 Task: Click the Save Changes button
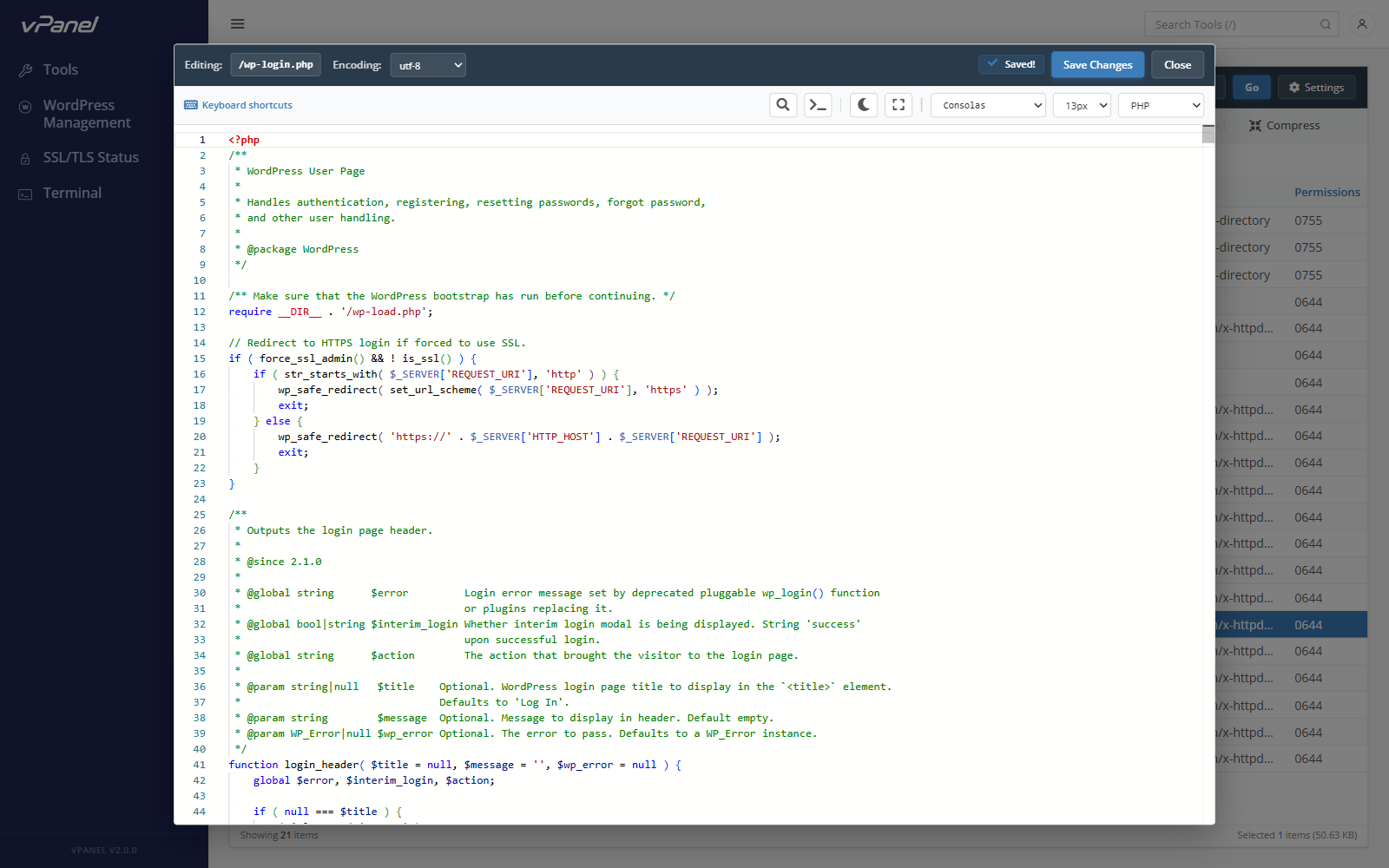coord(1097,65)
